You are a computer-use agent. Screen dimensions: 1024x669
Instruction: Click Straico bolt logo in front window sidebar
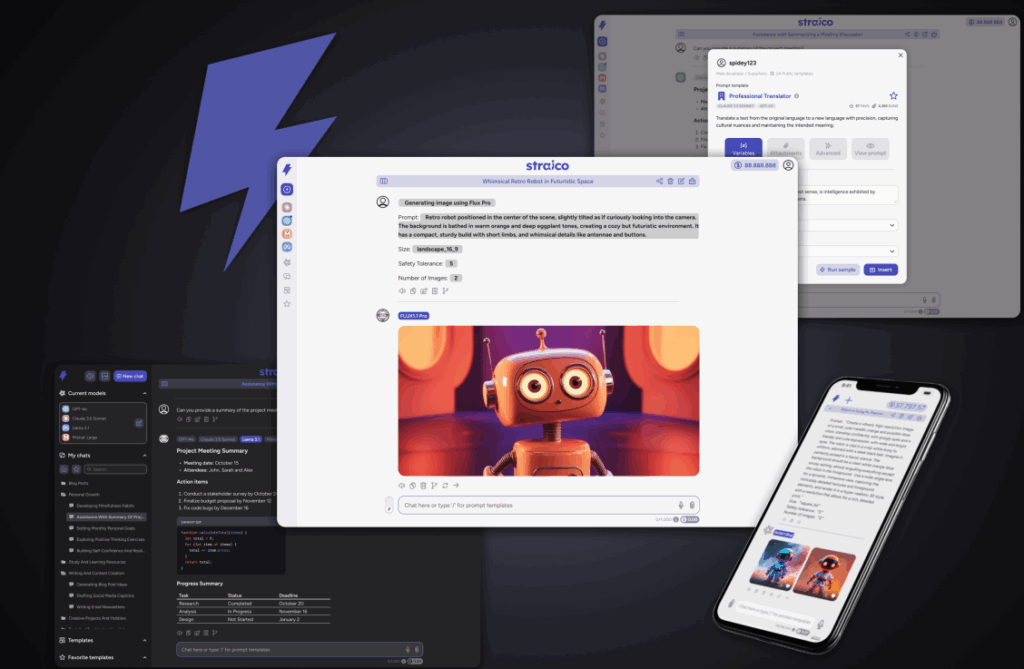coord(287,169)
